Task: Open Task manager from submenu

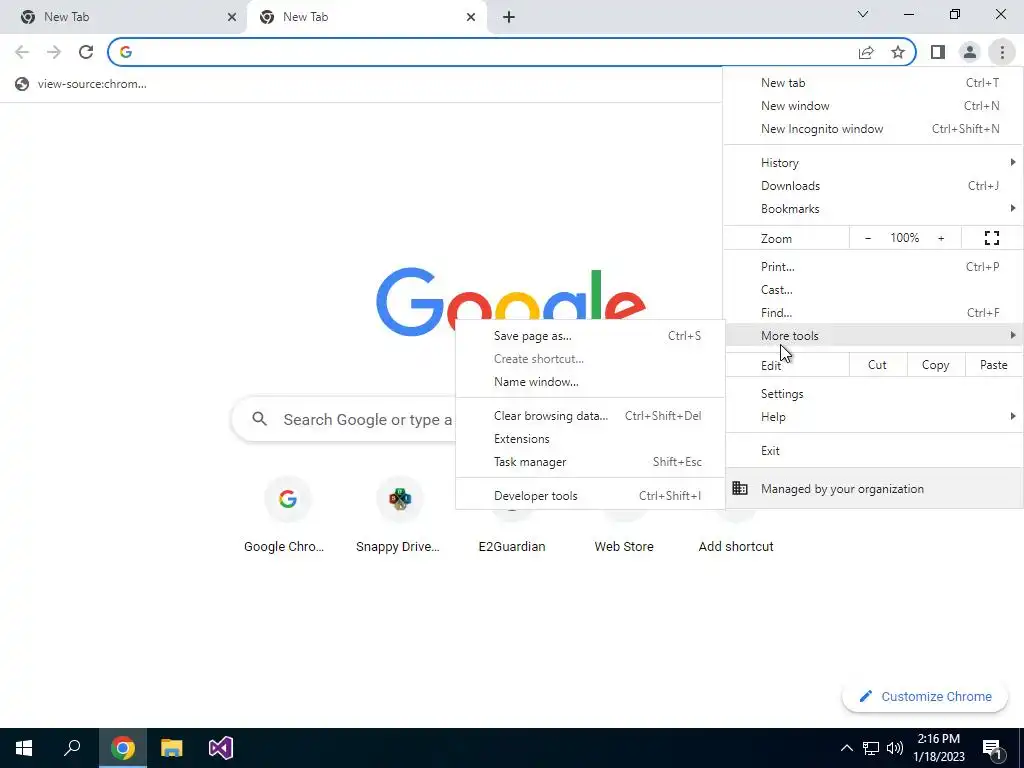Action: click(590, 462)
